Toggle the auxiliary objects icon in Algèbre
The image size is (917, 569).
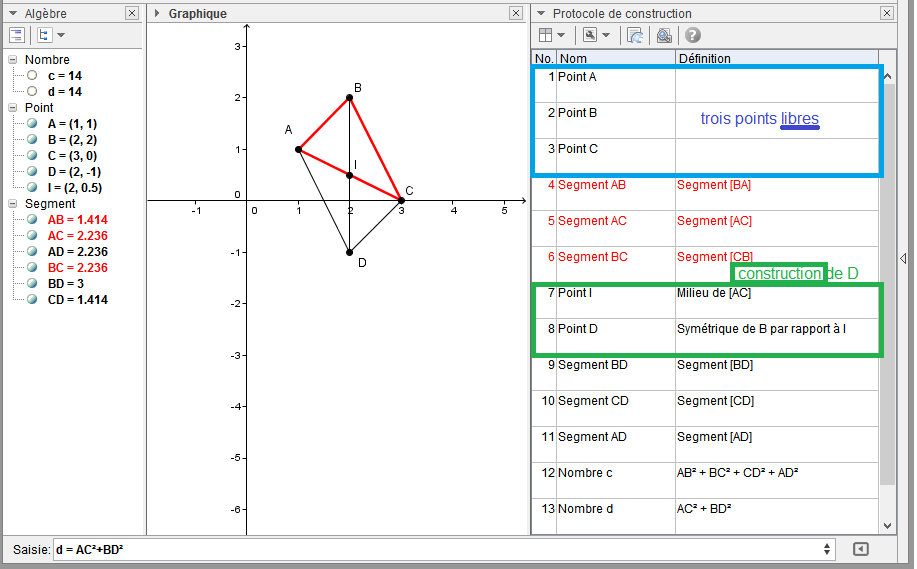[17, 35]
